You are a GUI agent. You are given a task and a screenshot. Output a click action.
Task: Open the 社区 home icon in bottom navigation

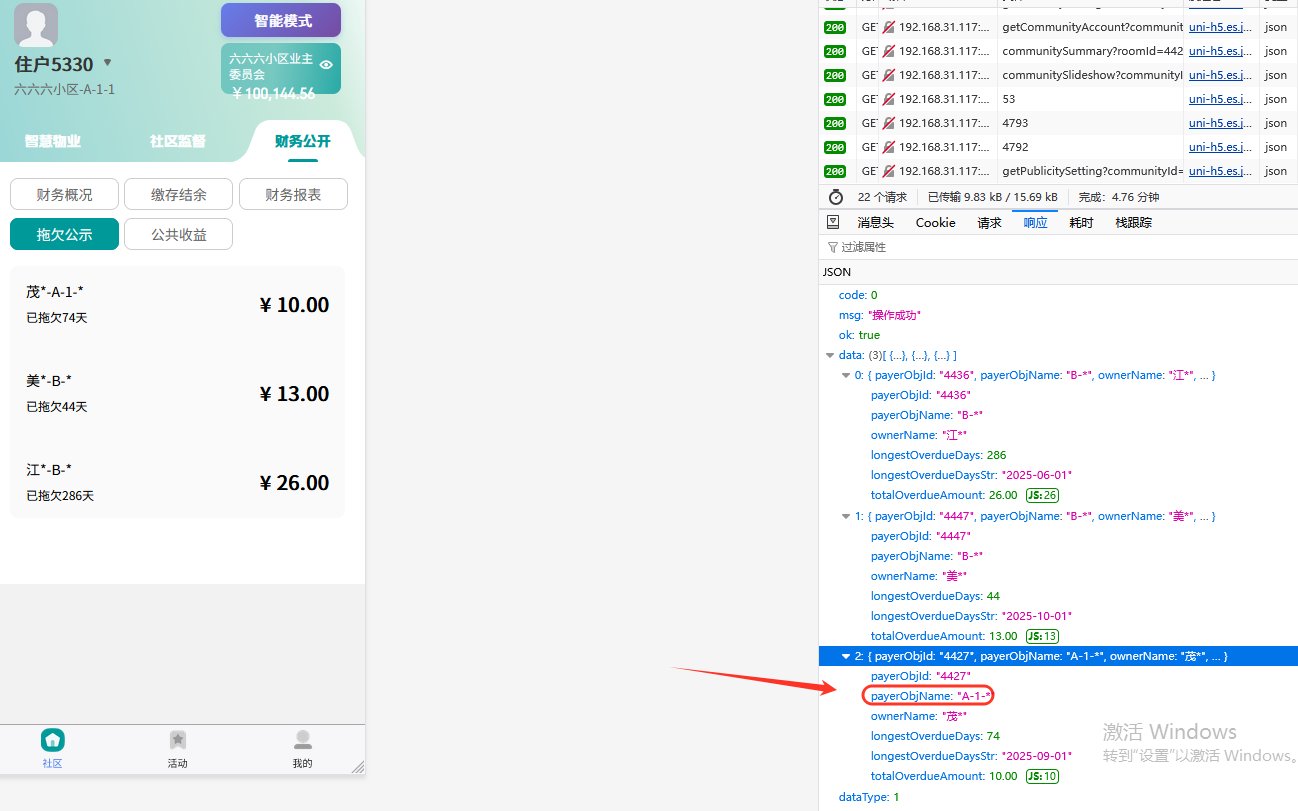pos(52,740)
